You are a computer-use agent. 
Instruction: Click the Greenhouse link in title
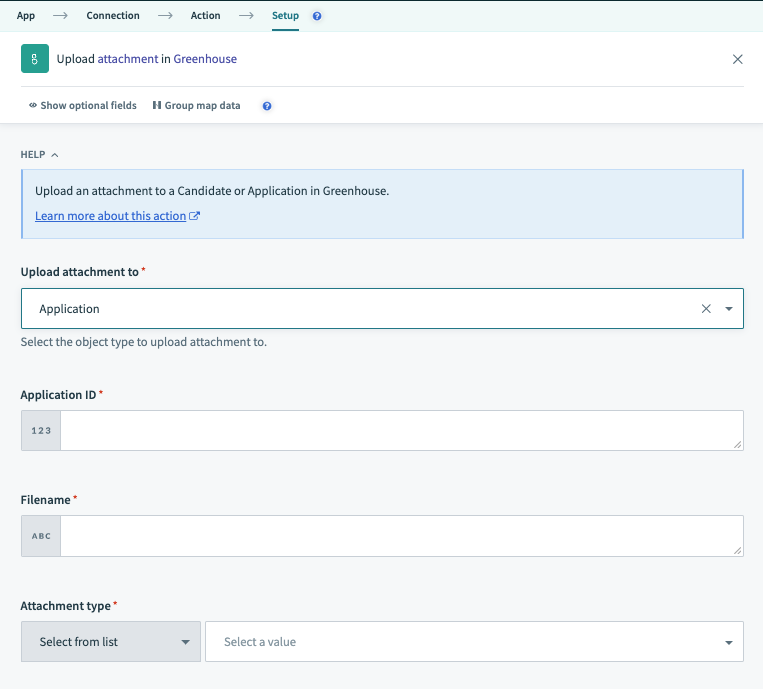(205, 59)
